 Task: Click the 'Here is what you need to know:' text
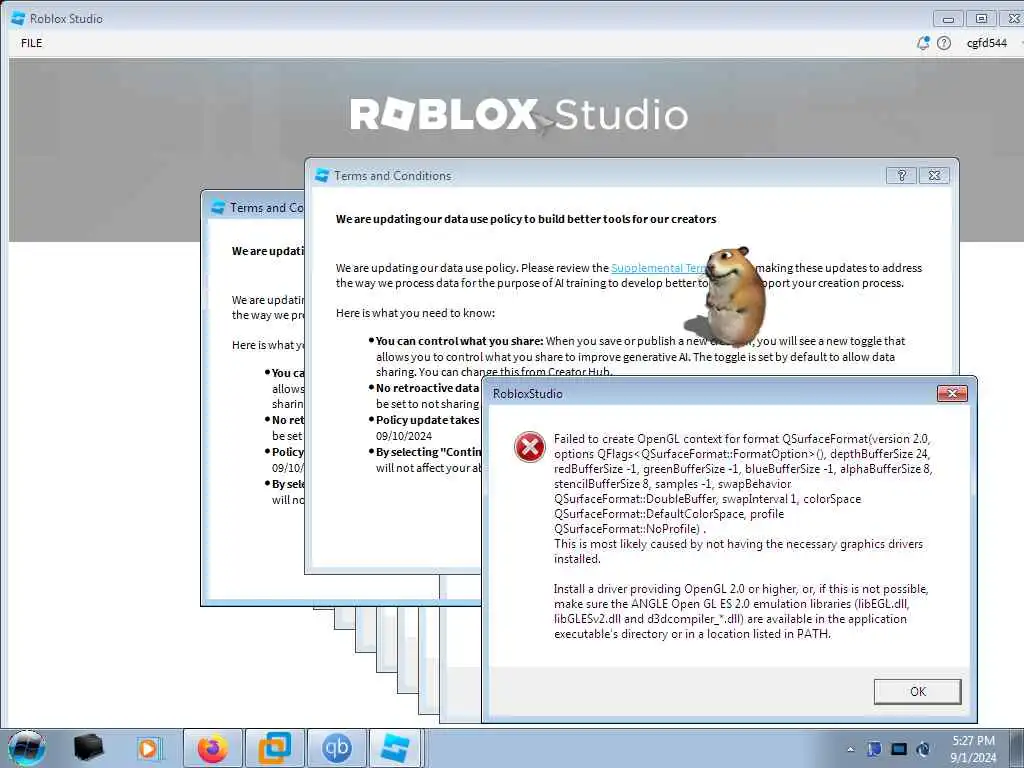coord(415,313)
